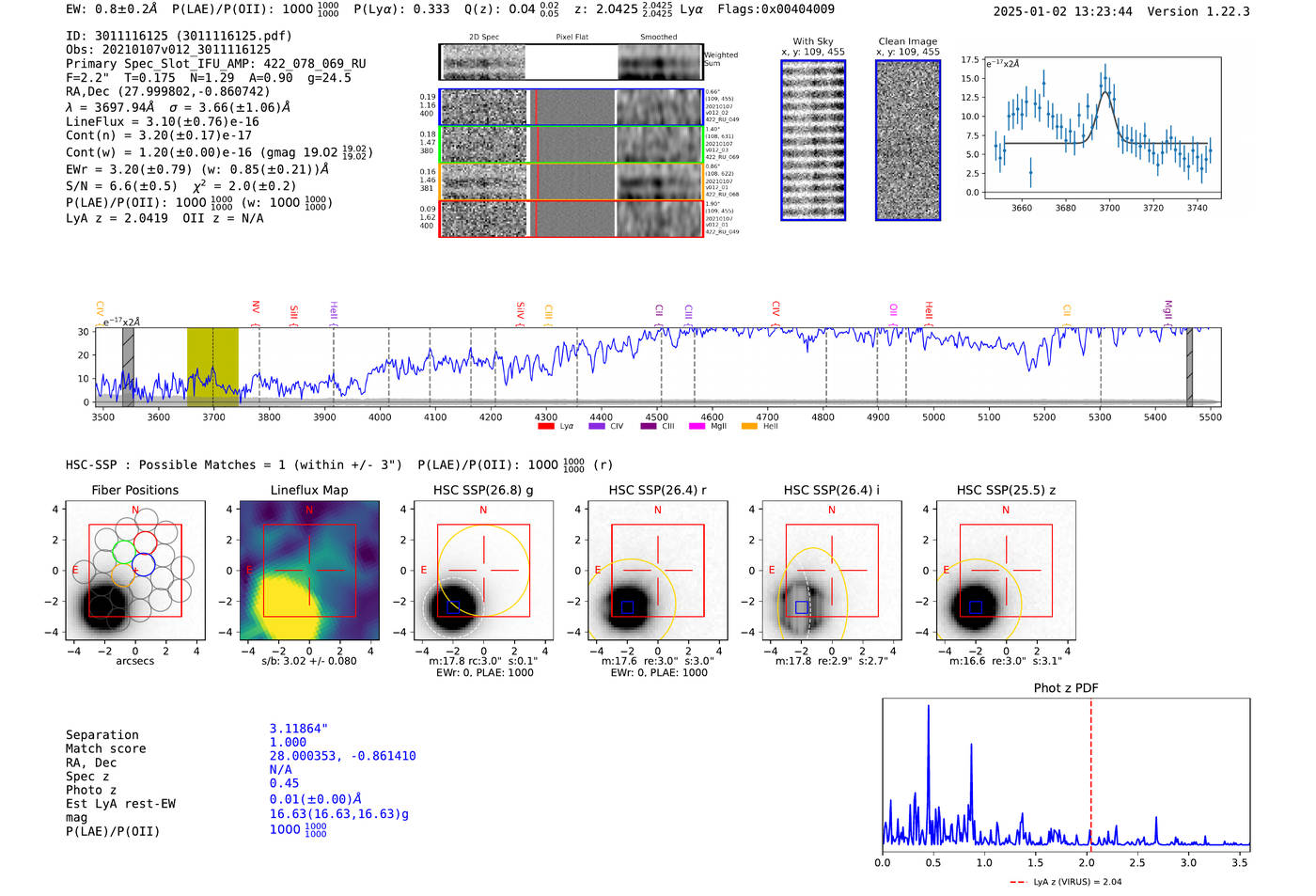Select the orange-bordered 2D spectrum row
This screenshot has height=896, width=1316.
pos(571,181)
